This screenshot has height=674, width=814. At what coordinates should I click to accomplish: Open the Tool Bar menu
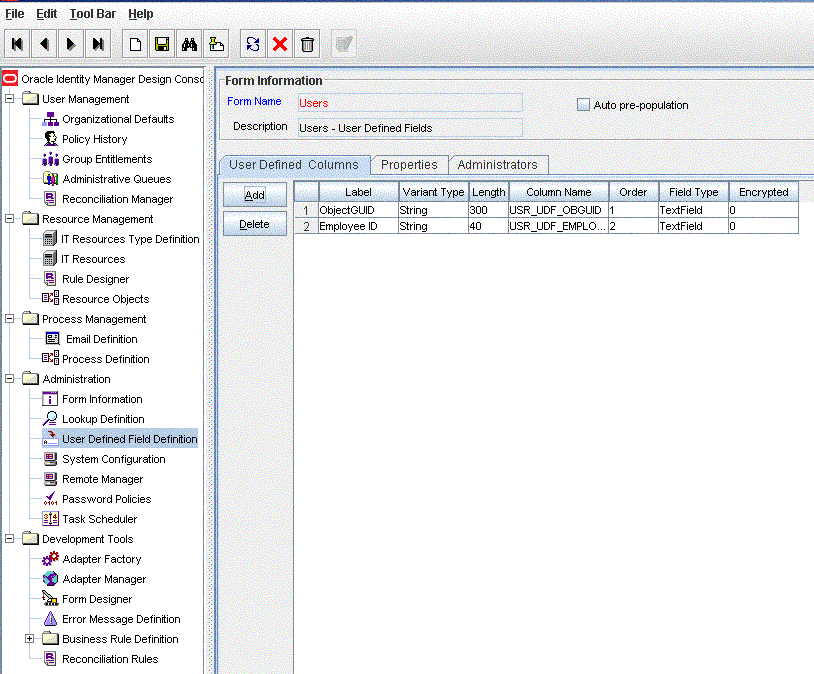[92, 14]
